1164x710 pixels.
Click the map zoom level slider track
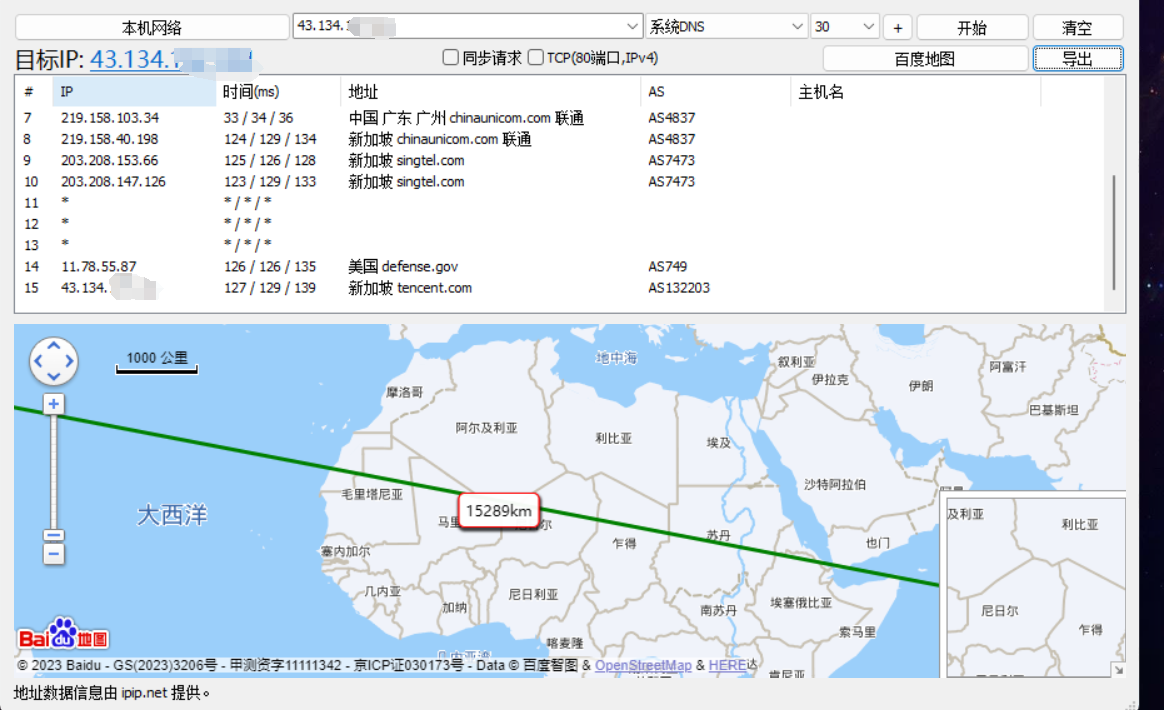[x=54, y=470]
